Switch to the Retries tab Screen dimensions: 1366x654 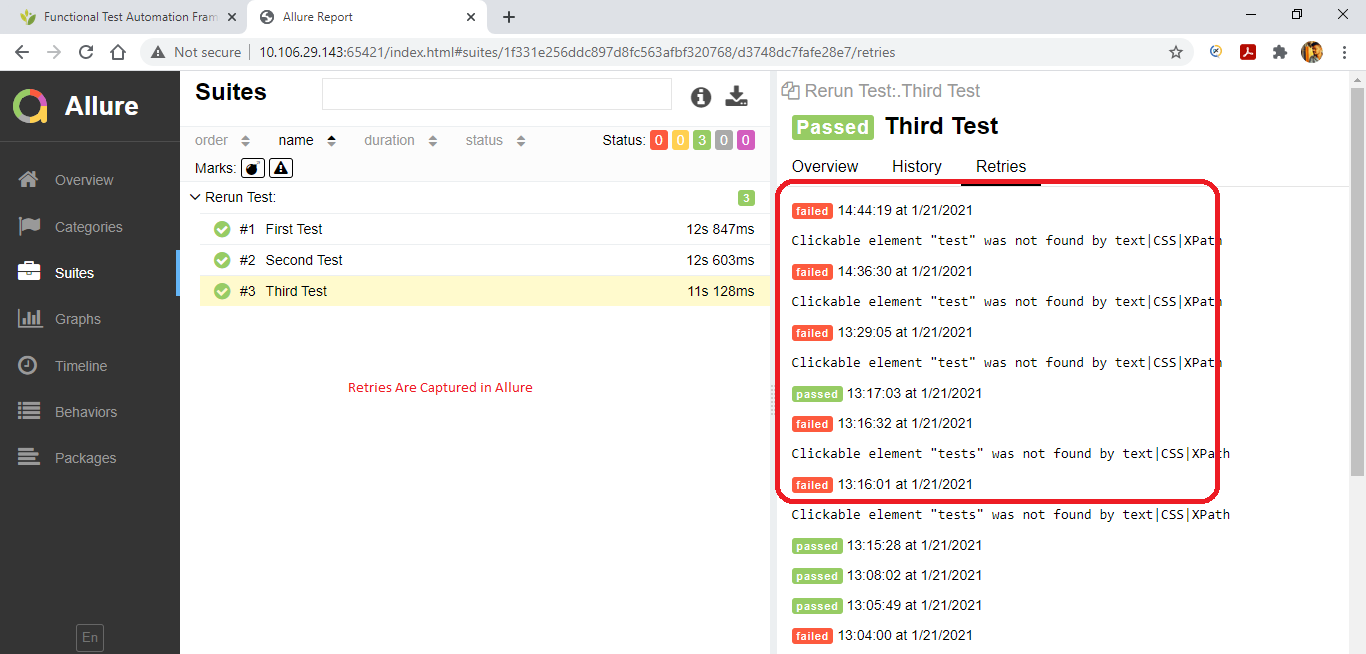(1001, 166)
